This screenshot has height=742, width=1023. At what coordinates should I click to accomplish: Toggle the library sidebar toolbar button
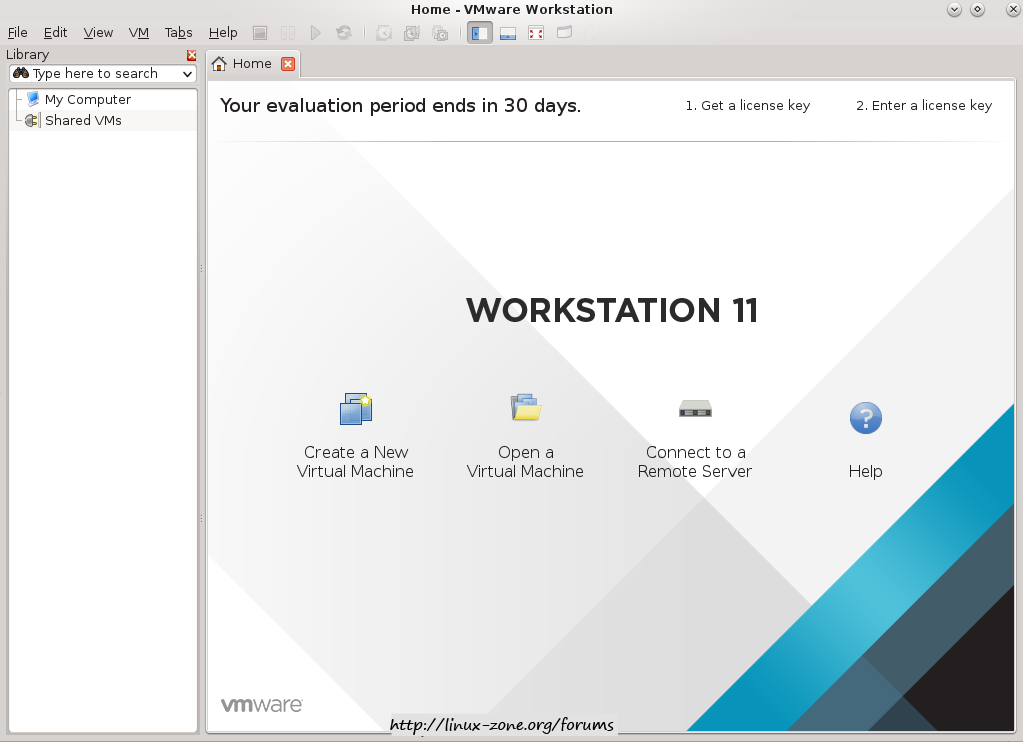480,33
